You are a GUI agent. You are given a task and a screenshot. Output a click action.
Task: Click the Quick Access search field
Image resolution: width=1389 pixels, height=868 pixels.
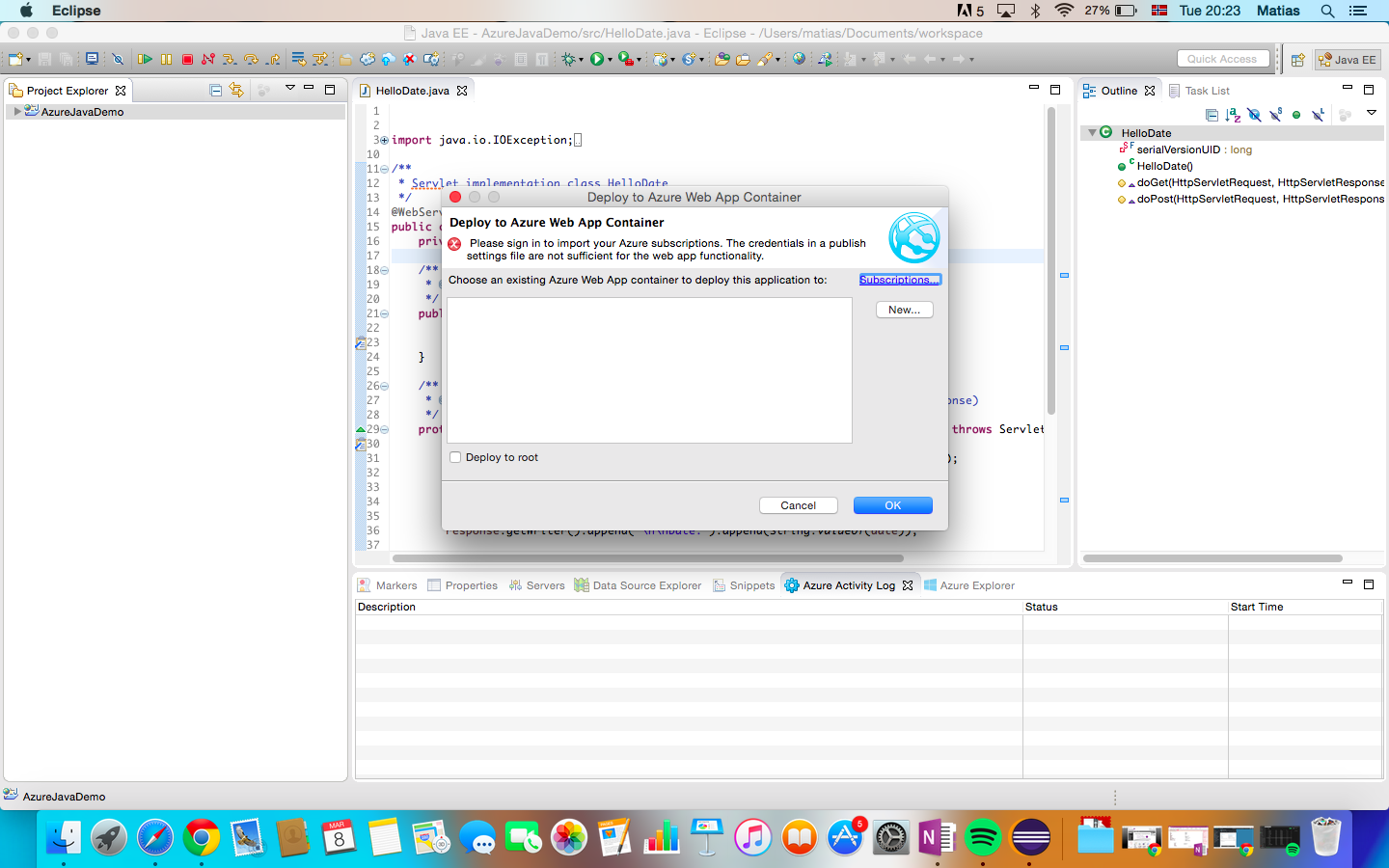pos(1223,59)
